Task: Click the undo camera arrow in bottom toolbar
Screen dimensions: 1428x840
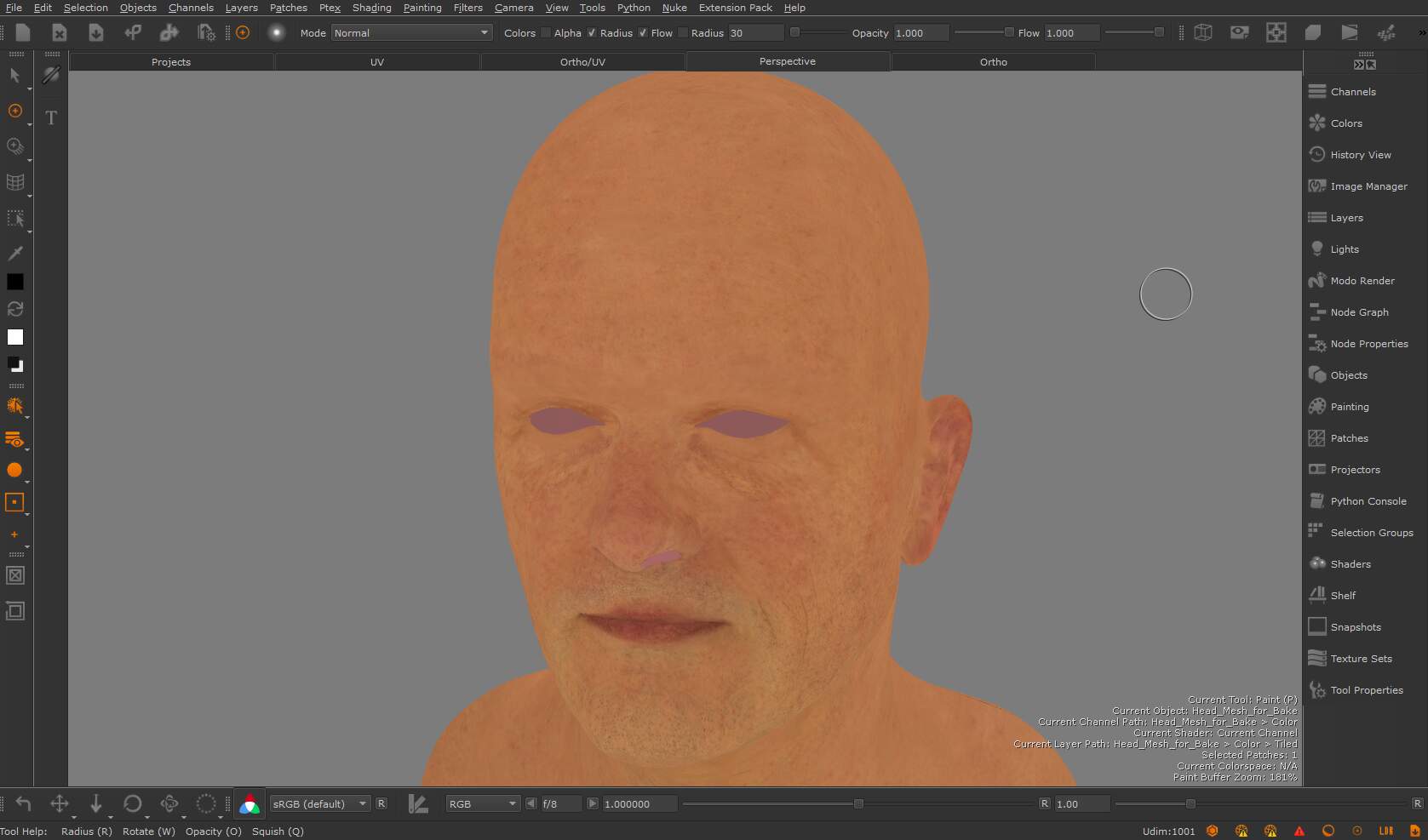Action: tap(23, 803)
